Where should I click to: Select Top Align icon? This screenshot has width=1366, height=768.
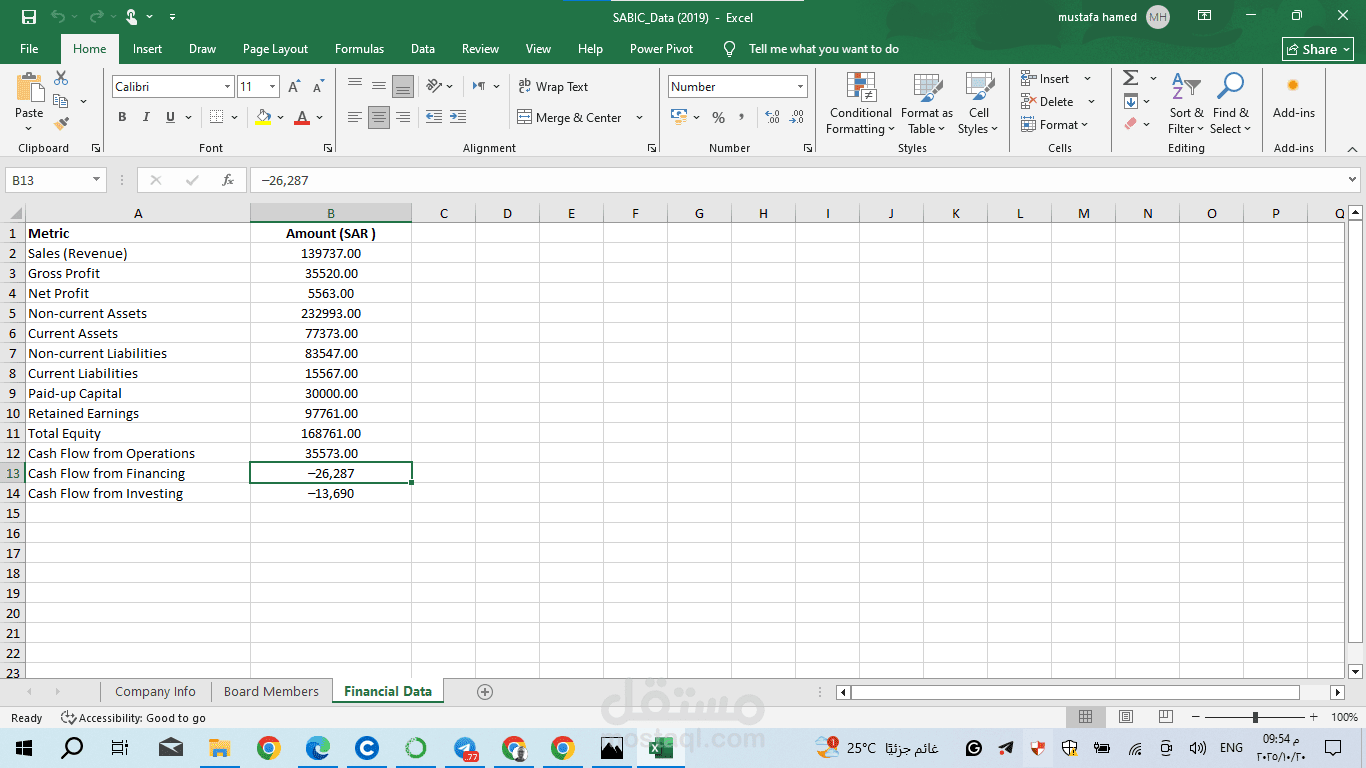coord(354,86)
